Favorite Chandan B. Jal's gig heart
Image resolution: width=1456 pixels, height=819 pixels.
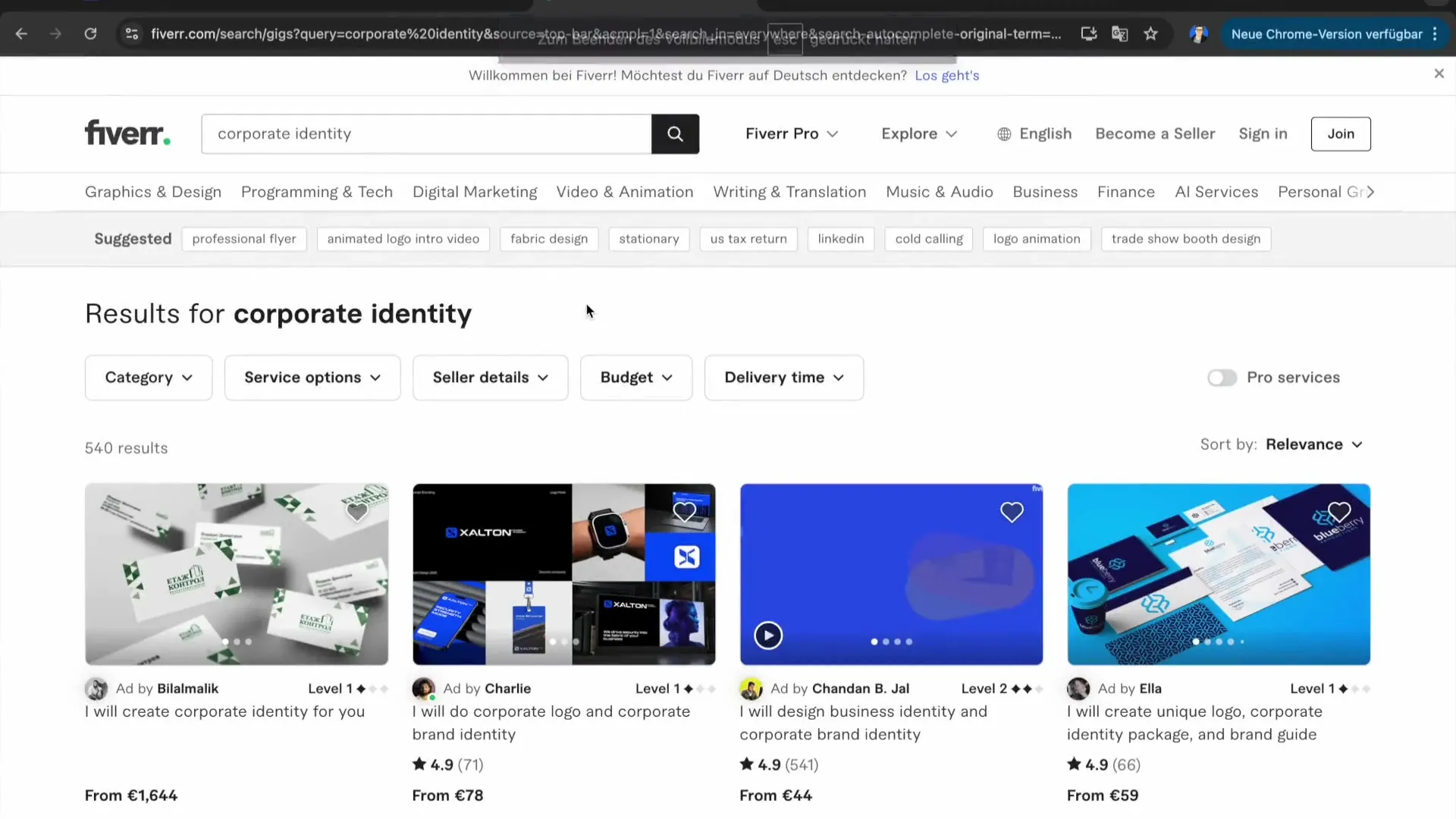[x=1012, y=513]
